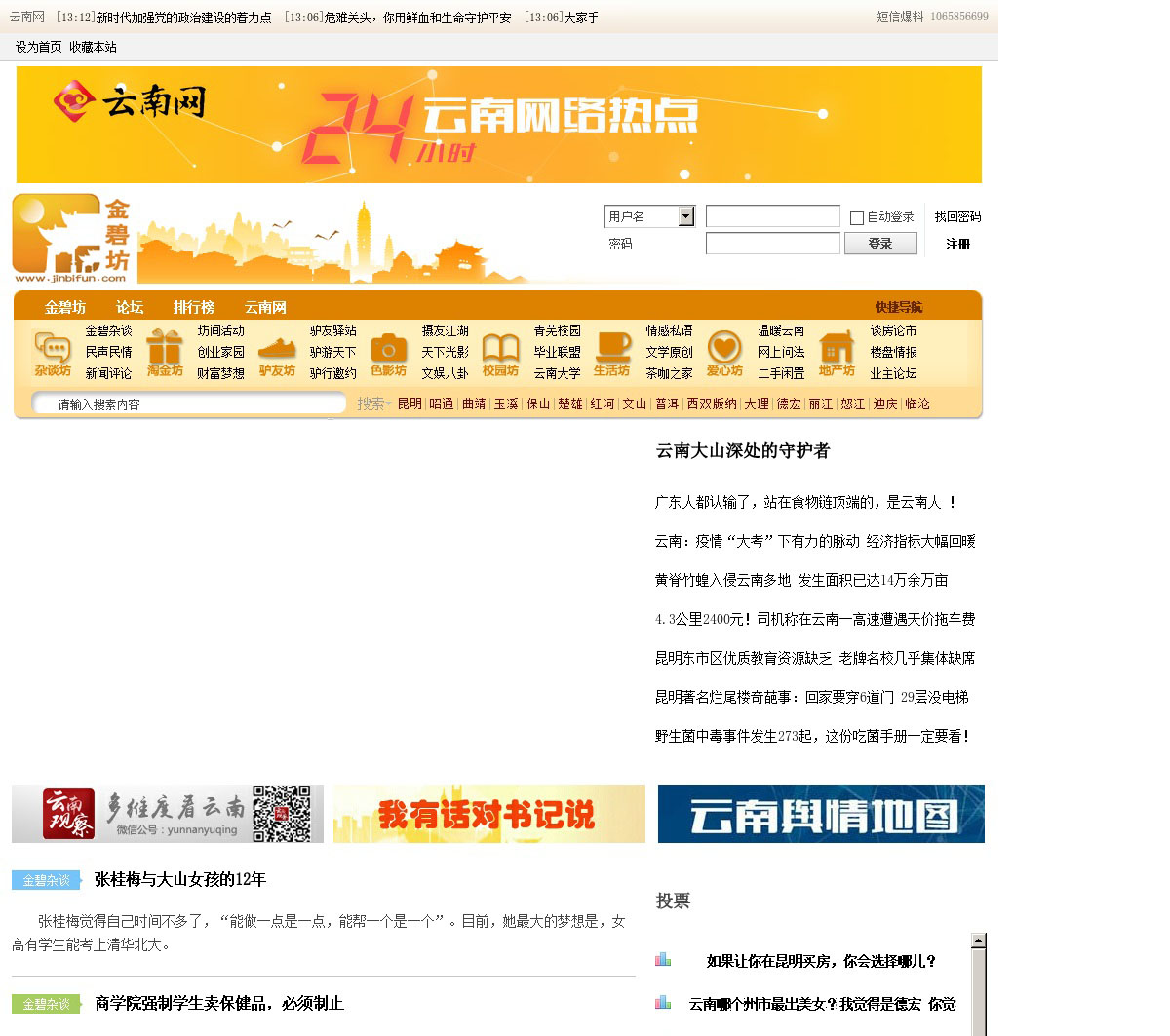
Task: Open 摄友江湖 sub-forum link
Action: [445, 330]
